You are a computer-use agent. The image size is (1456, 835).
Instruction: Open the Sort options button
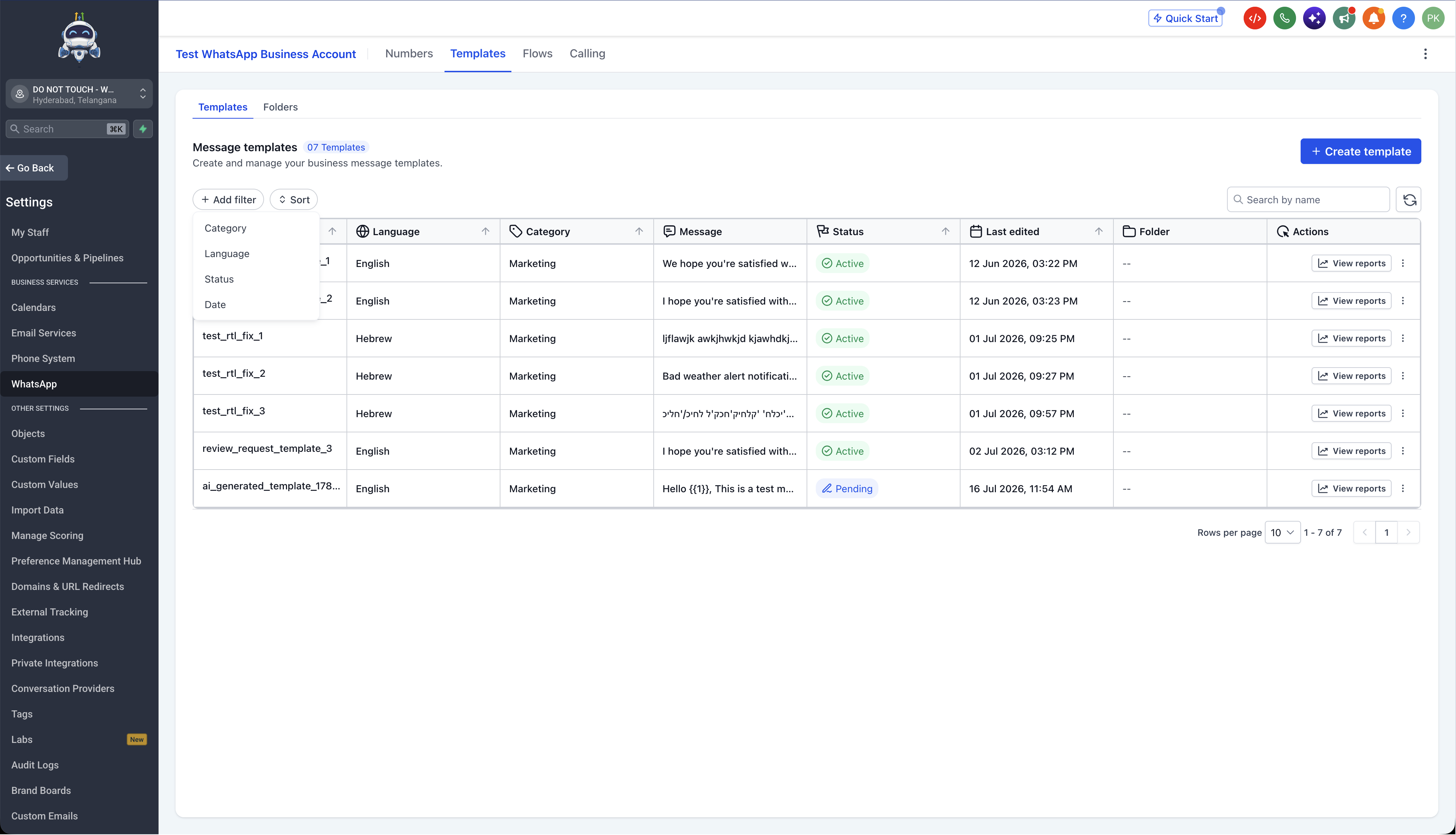294,200
